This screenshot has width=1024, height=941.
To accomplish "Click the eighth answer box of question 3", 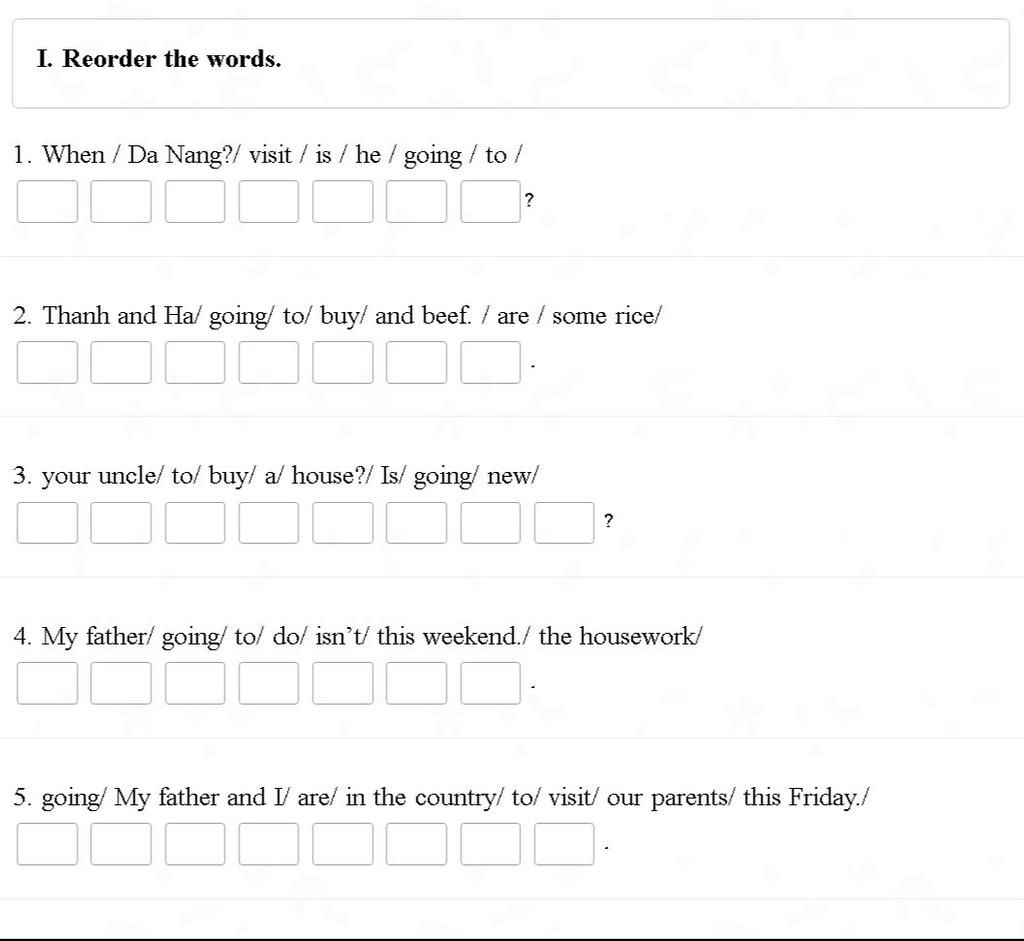I will [564, 523].
